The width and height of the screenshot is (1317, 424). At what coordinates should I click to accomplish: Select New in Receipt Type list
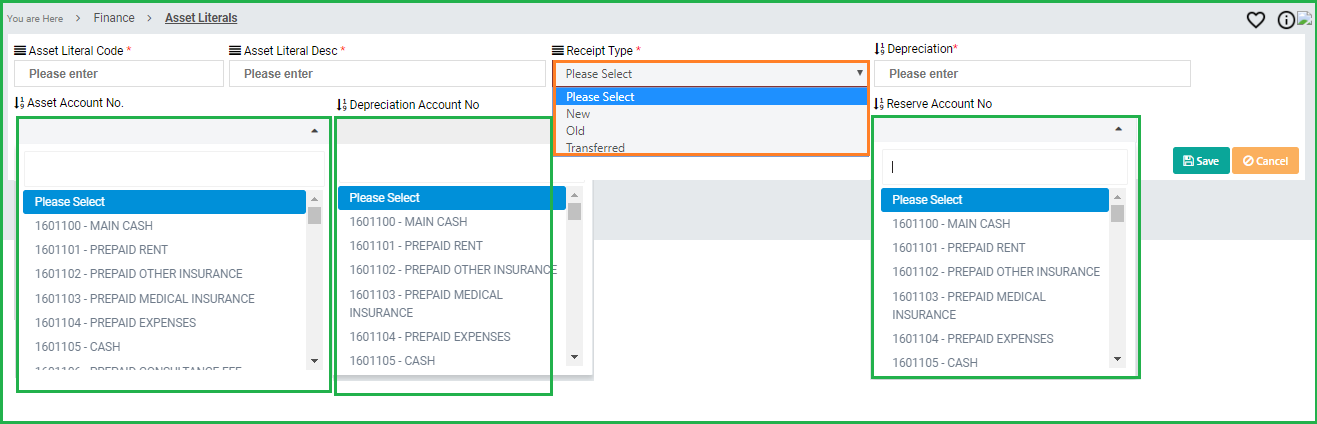coord(578,114)
